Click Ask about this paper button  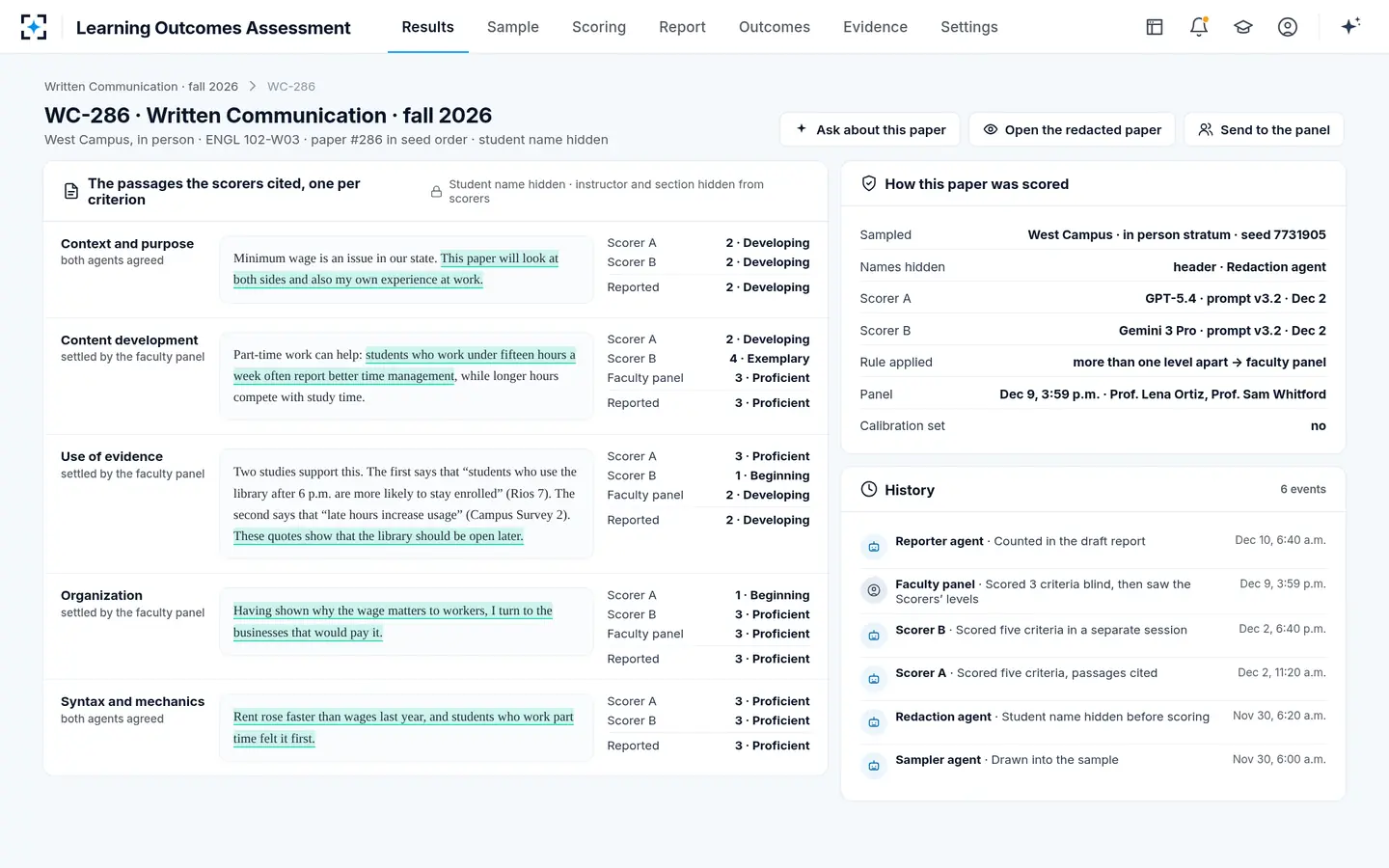click(870, 129)
